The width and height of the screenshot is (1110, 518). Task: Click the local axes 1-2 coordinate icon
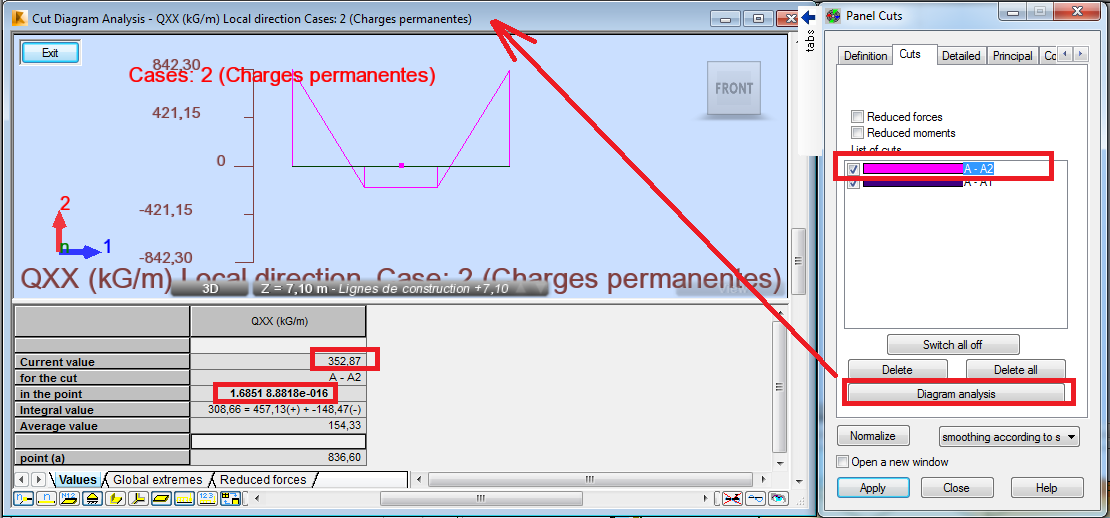(x=79, y=228)
